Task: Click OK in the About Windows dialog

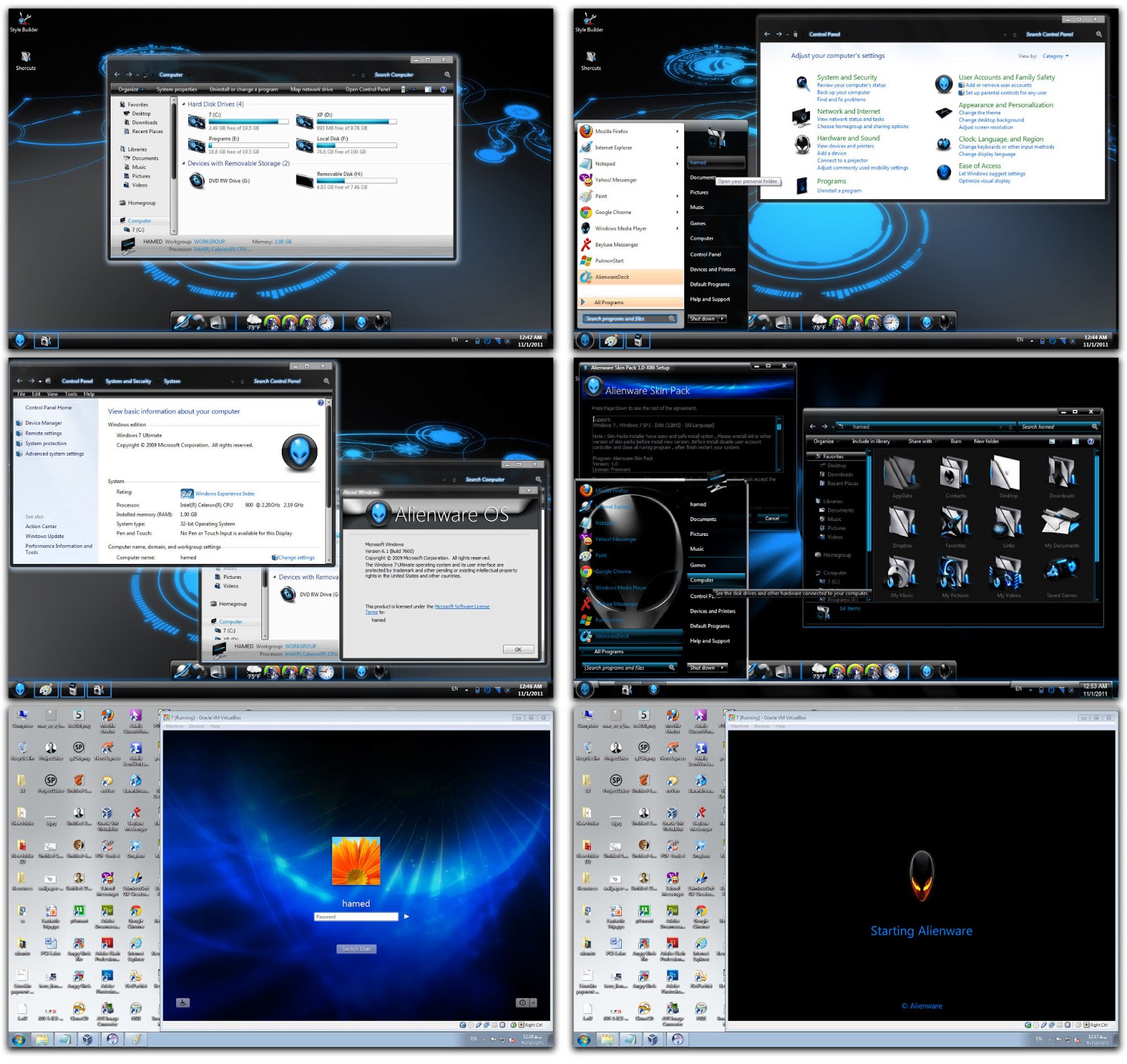Action: (518, 649)
